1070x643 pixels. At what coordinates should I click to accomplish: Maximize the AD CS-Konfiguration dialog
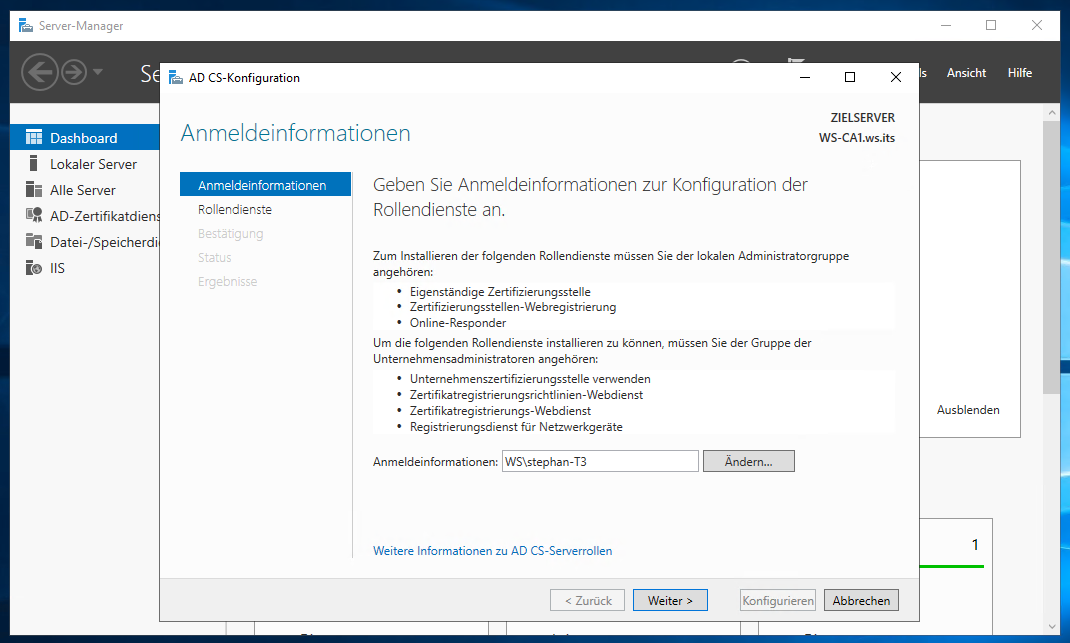pyautogui.click(x=850, y=77)
